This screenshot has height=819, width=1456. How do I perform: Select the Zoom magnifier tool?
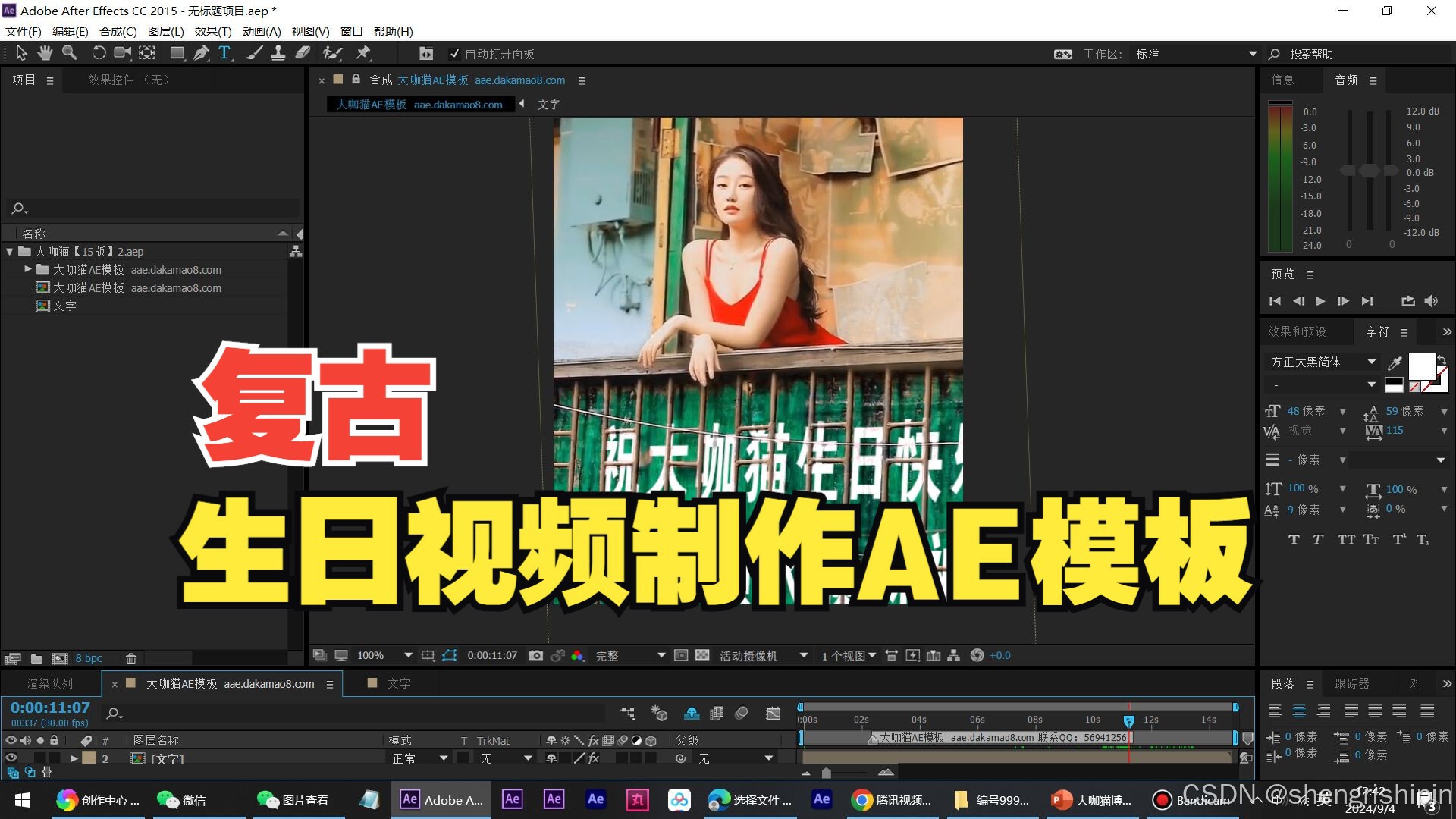69,53
